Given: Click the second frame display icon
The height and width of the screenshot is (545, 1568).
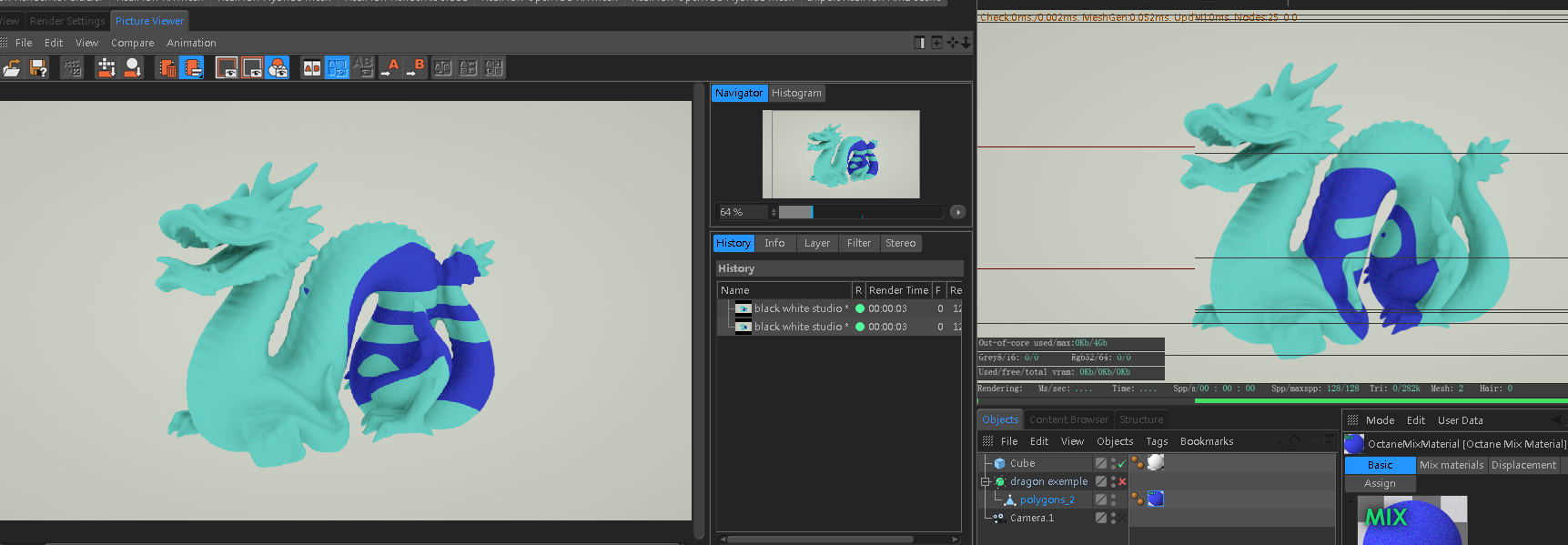Looking at the screenshot, I should [252, 68].
